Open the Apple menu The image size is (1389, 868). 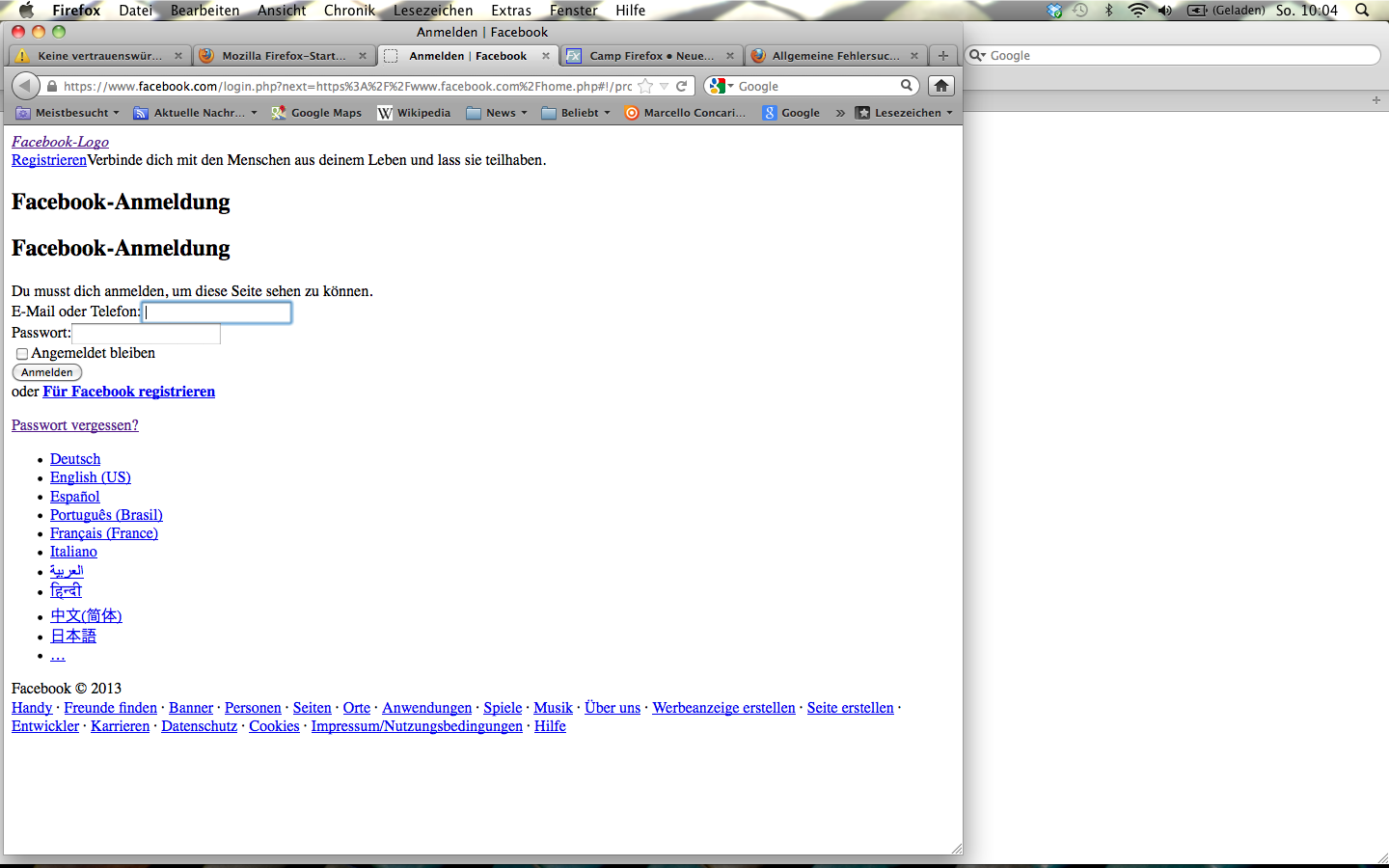pyautogui.click(x=26, y=11)
